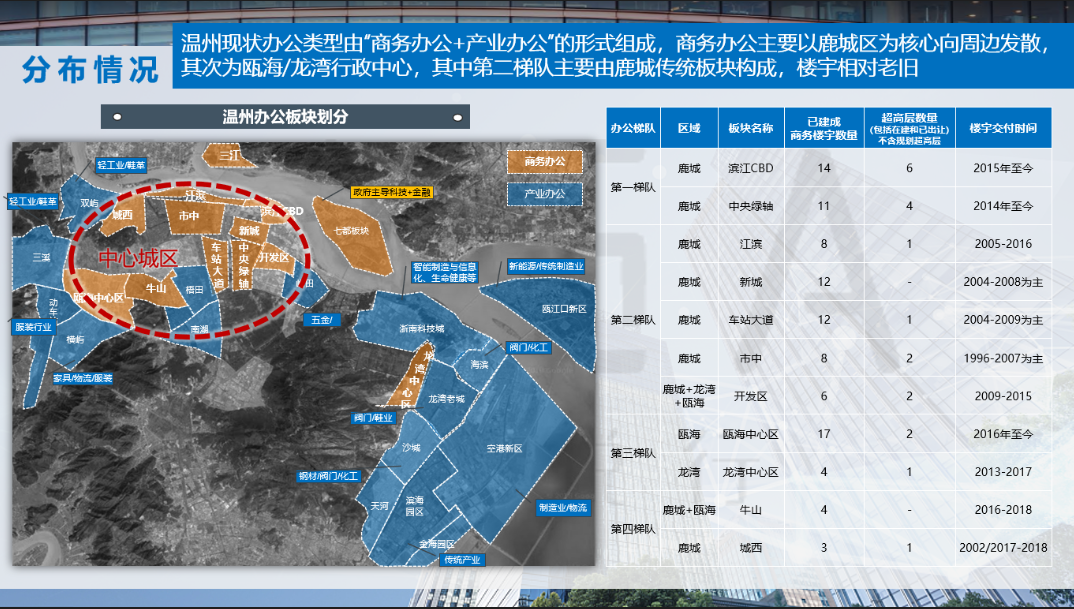This screenshot has width=1074, height=609.
Task: Click the delivery time '2004-2009为主'
Action: pos(1003,320)
